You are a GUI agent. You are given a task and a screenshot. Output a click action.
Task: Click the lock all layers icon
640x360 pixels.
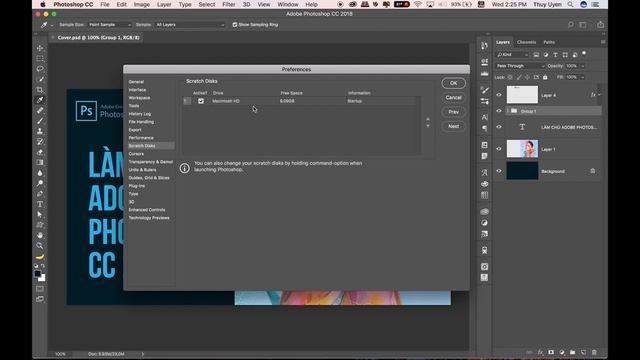545,77
